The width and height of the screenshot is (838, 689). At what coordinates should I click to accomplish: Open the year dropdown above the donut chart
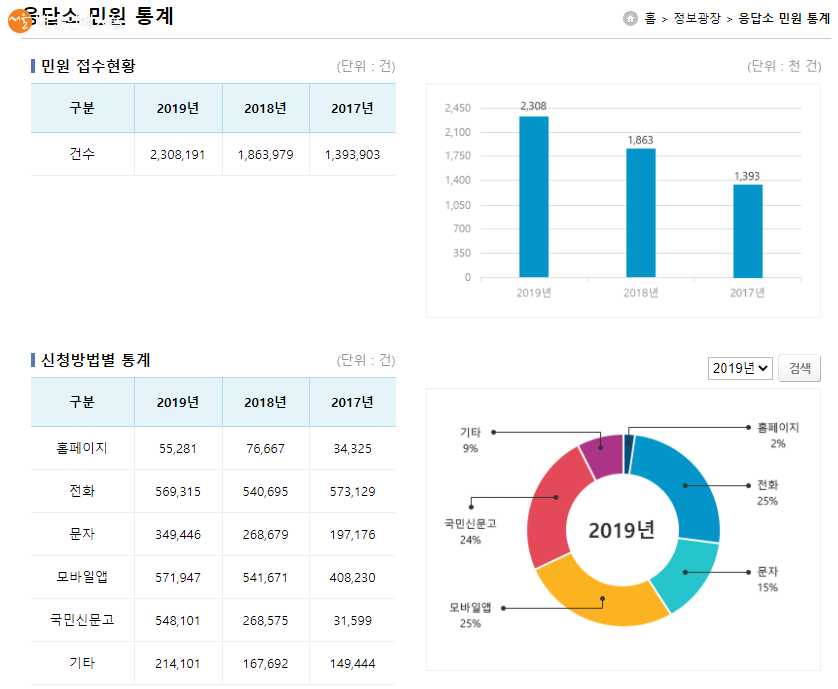[740, 368]
